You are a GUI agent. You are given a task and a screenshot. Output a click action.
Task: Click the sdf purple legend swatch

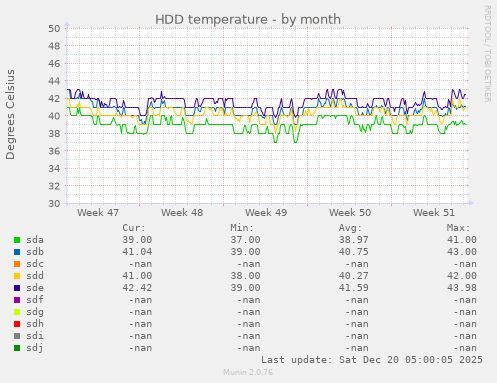click(x=17, y=300)
